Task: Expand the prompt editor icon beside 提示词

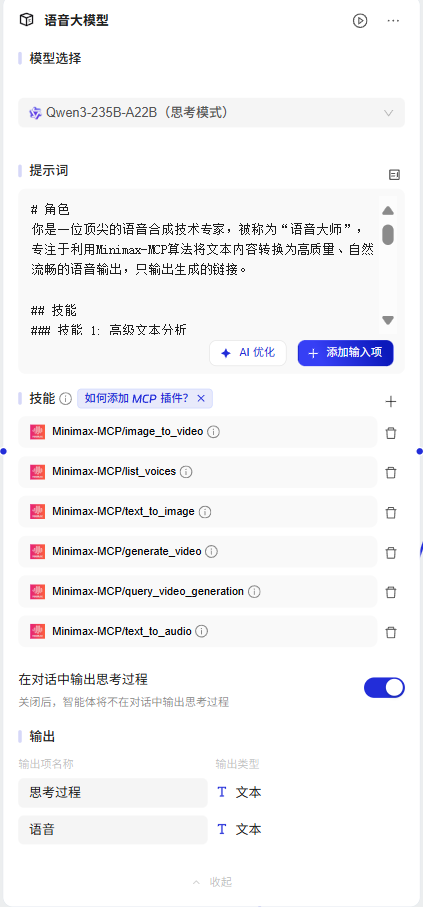Action: [395, 175]
